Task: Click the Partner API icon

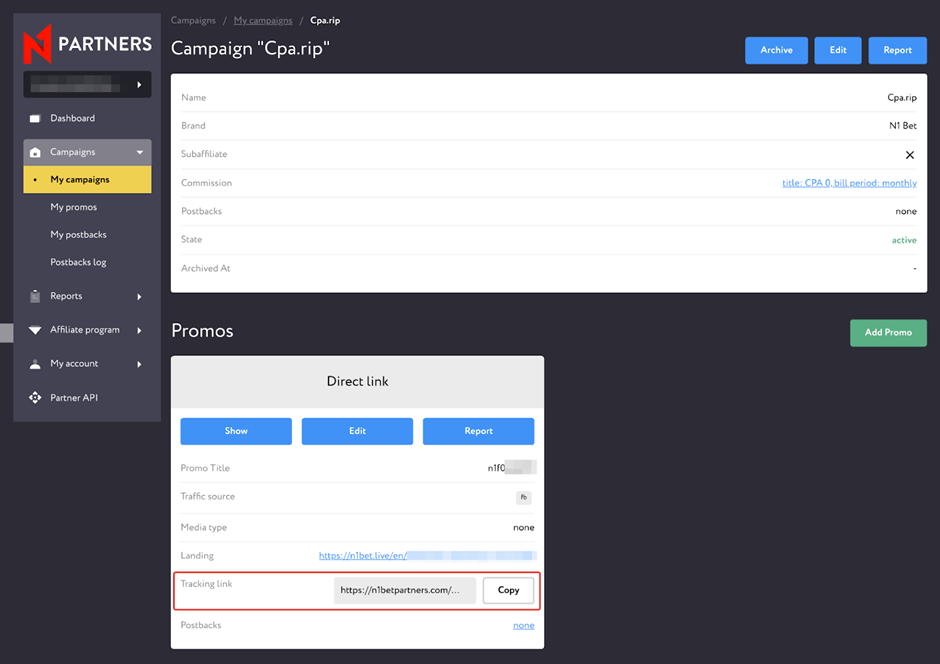Action: (x=36, y=398)
